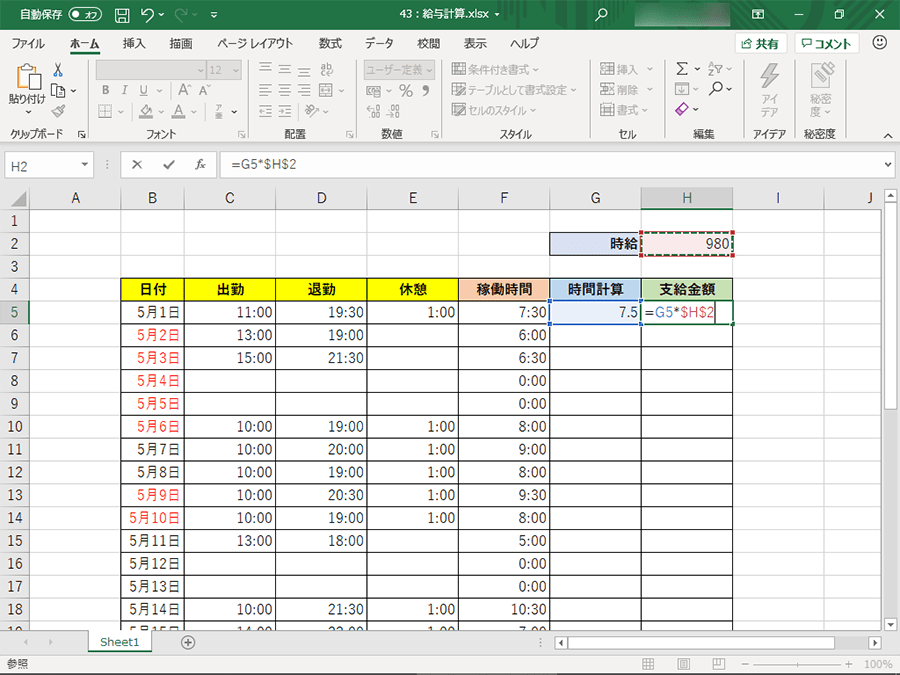
Task: Open the font name dropdown
Action: click(x=200, y=70)
